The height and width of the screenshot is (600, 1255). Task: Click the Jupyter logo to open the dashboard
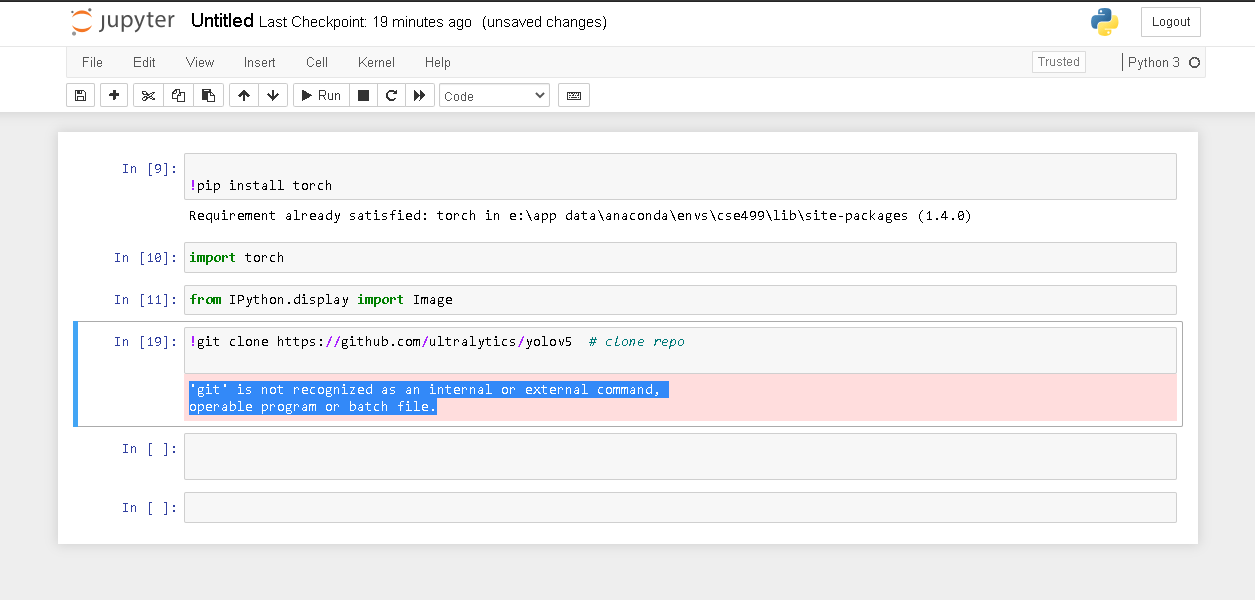click(122, 21)
